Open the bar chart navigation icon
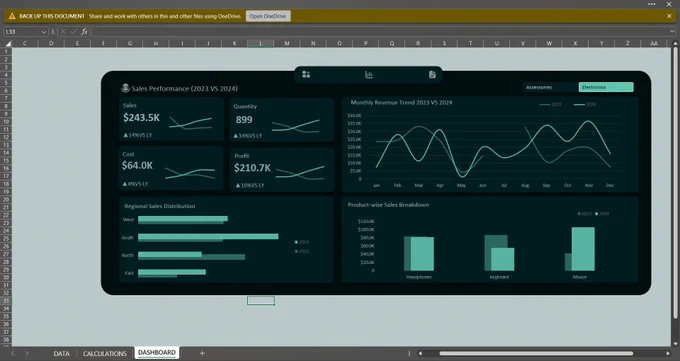The image size is (680, 361). pos(369,75)
